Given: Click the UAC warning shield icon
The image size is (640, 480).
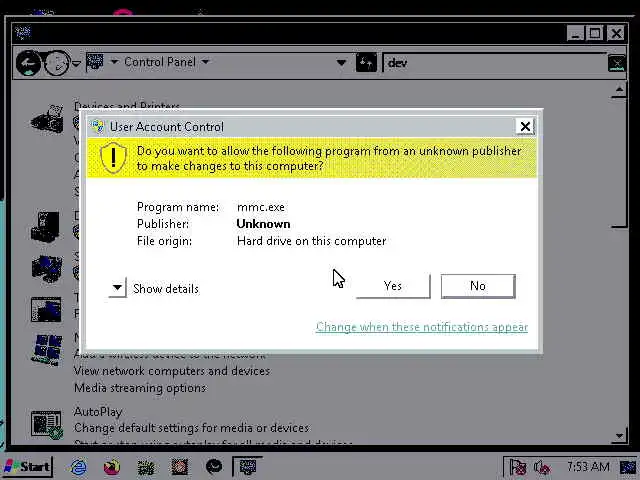Looking at the screenshot, I should point(113,158).
